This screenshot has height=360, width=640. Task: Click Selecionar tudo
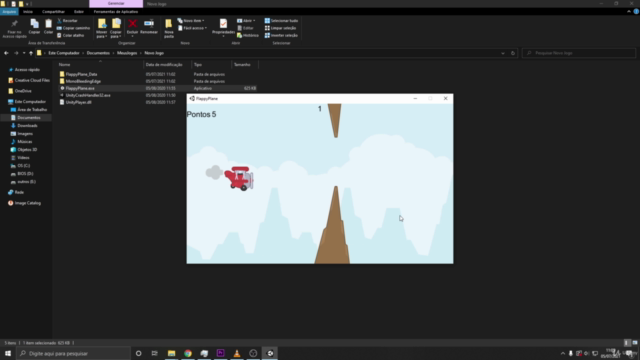coord(281,20)
